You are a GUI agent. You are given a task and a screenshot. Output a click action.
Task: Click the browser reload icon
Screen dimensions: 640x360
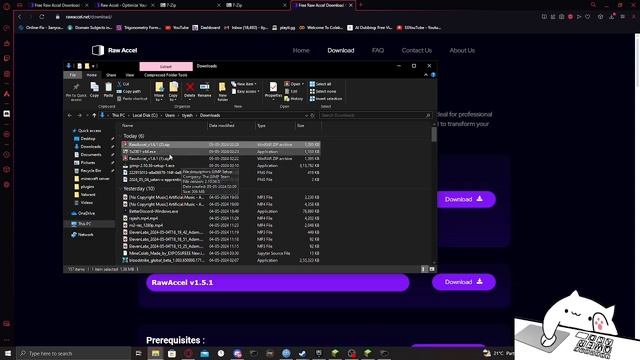(x=42, y=17)
